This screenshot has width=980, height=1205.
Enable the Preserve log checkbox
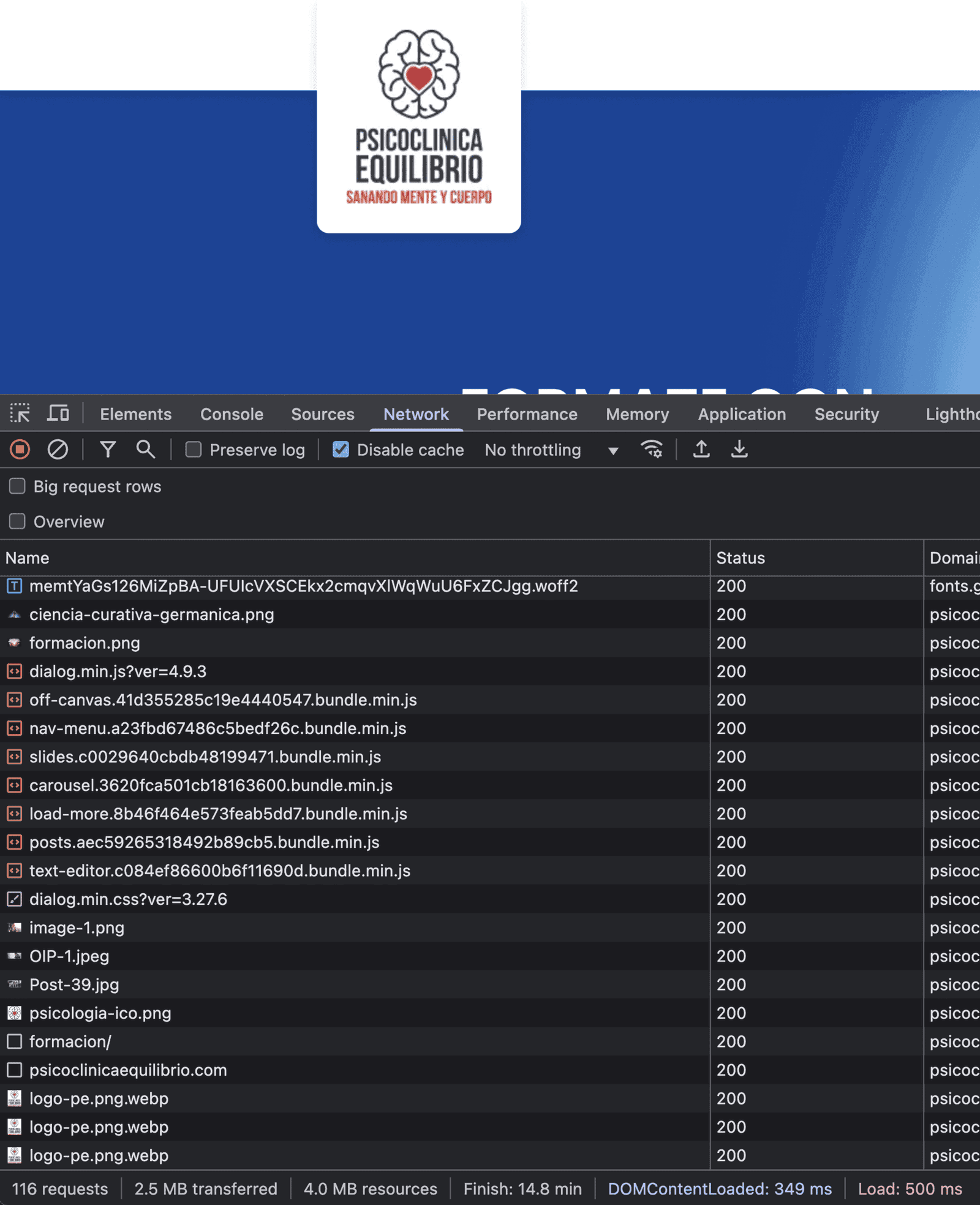194,450
